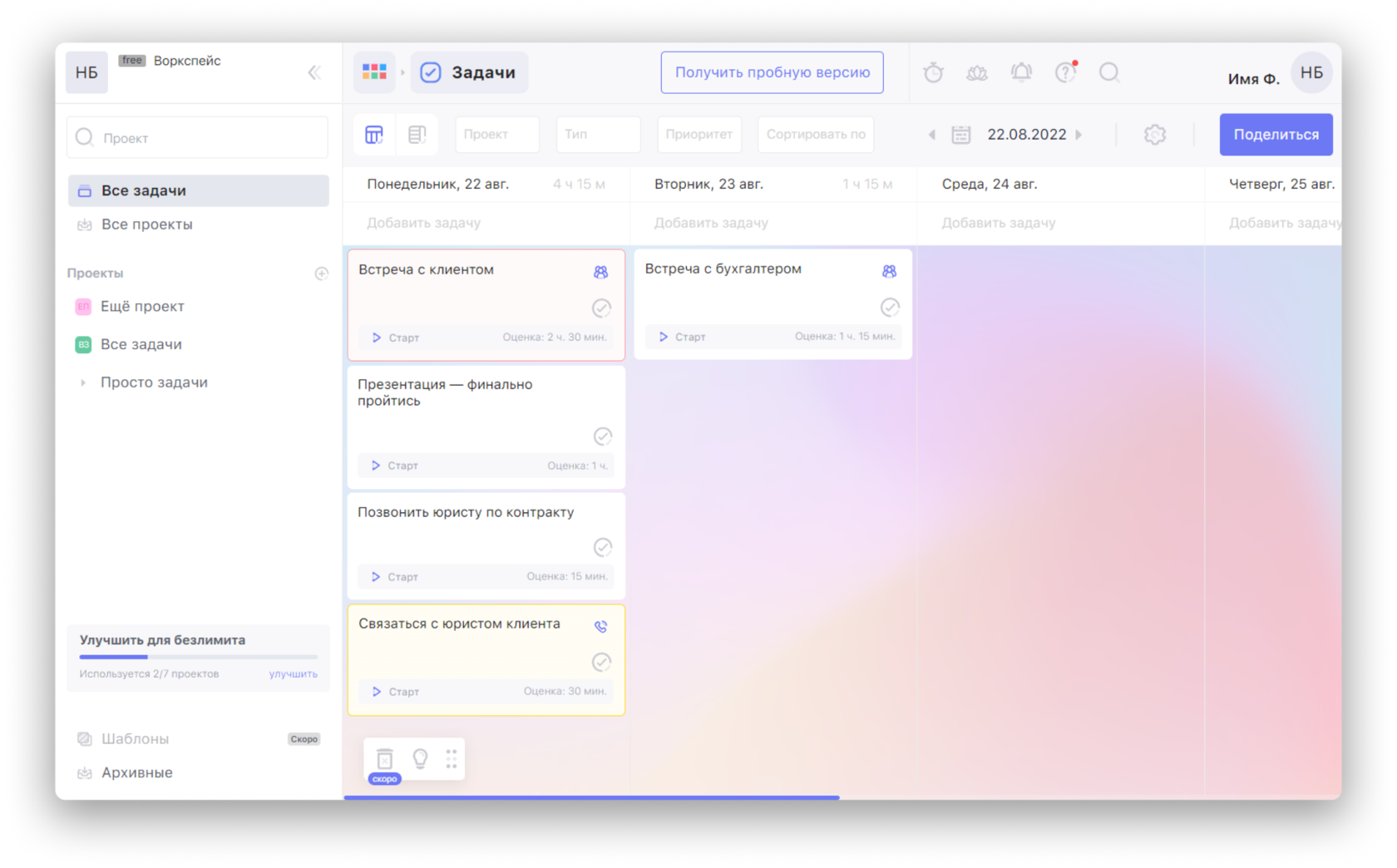Click the projects usage progress bar

pyautogui.click(x=199, y=657)
